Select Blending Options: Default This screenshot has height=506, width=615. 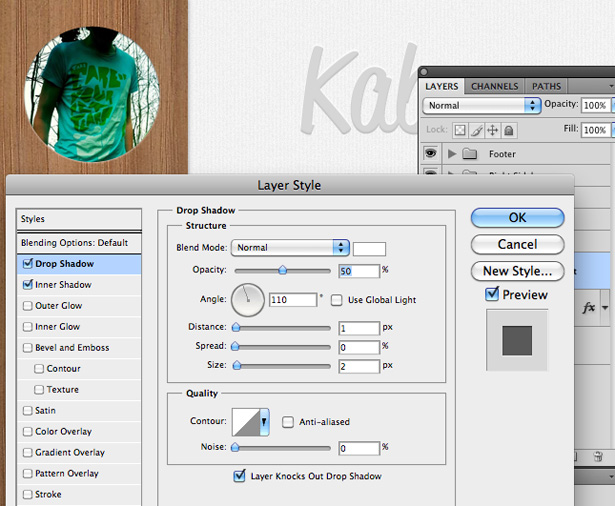(79, 243)
